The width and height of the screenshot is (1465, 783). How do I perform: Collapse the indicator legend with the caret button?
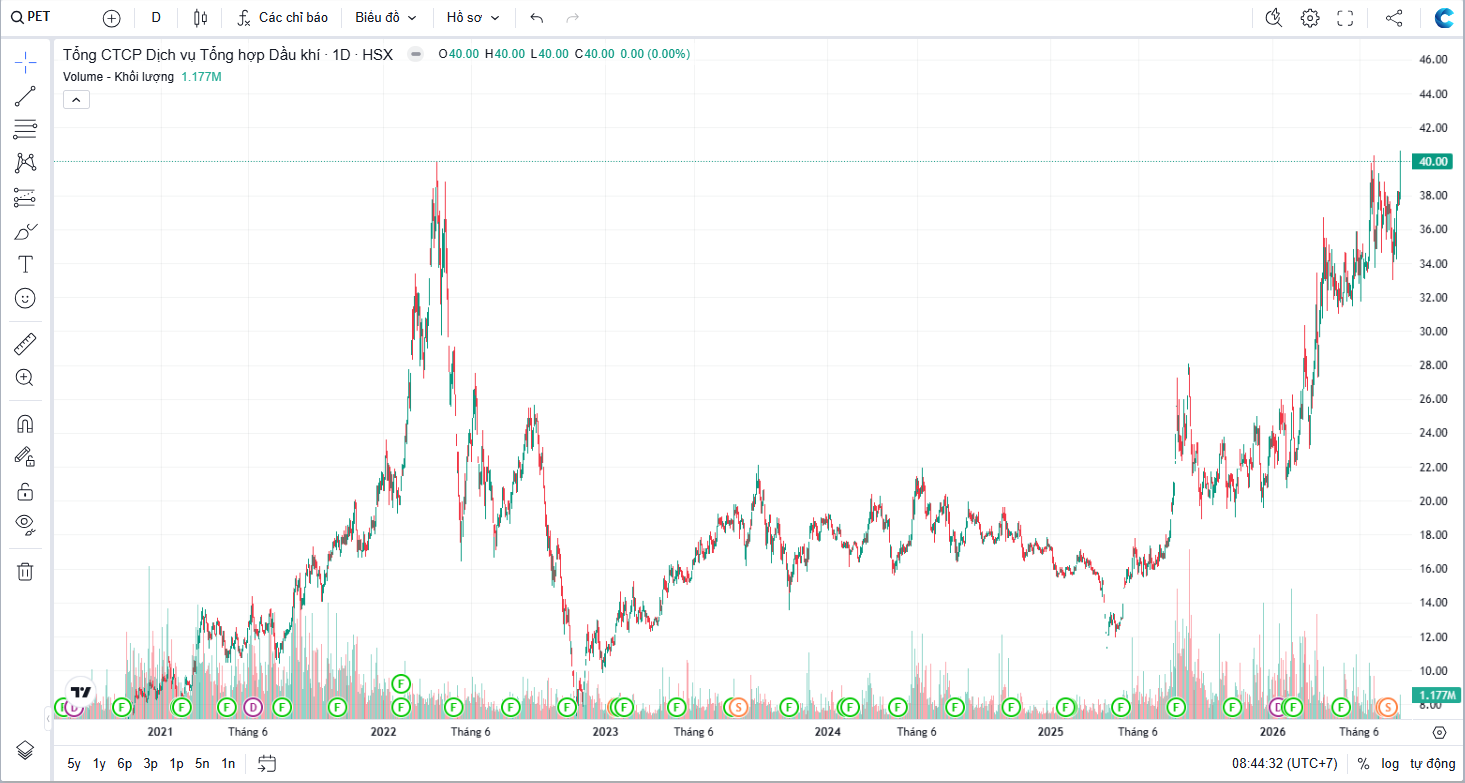click(76, 99)
